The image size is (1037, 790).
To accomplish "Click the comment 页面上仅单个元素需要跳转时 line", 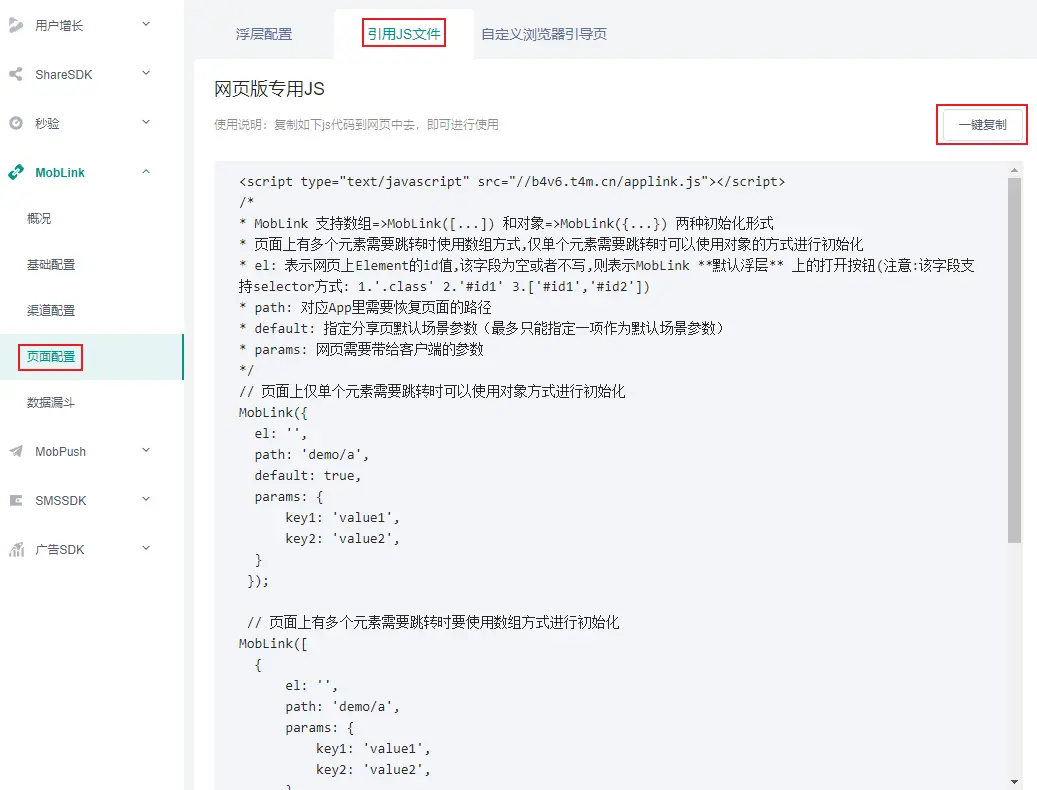I will 432,391.
